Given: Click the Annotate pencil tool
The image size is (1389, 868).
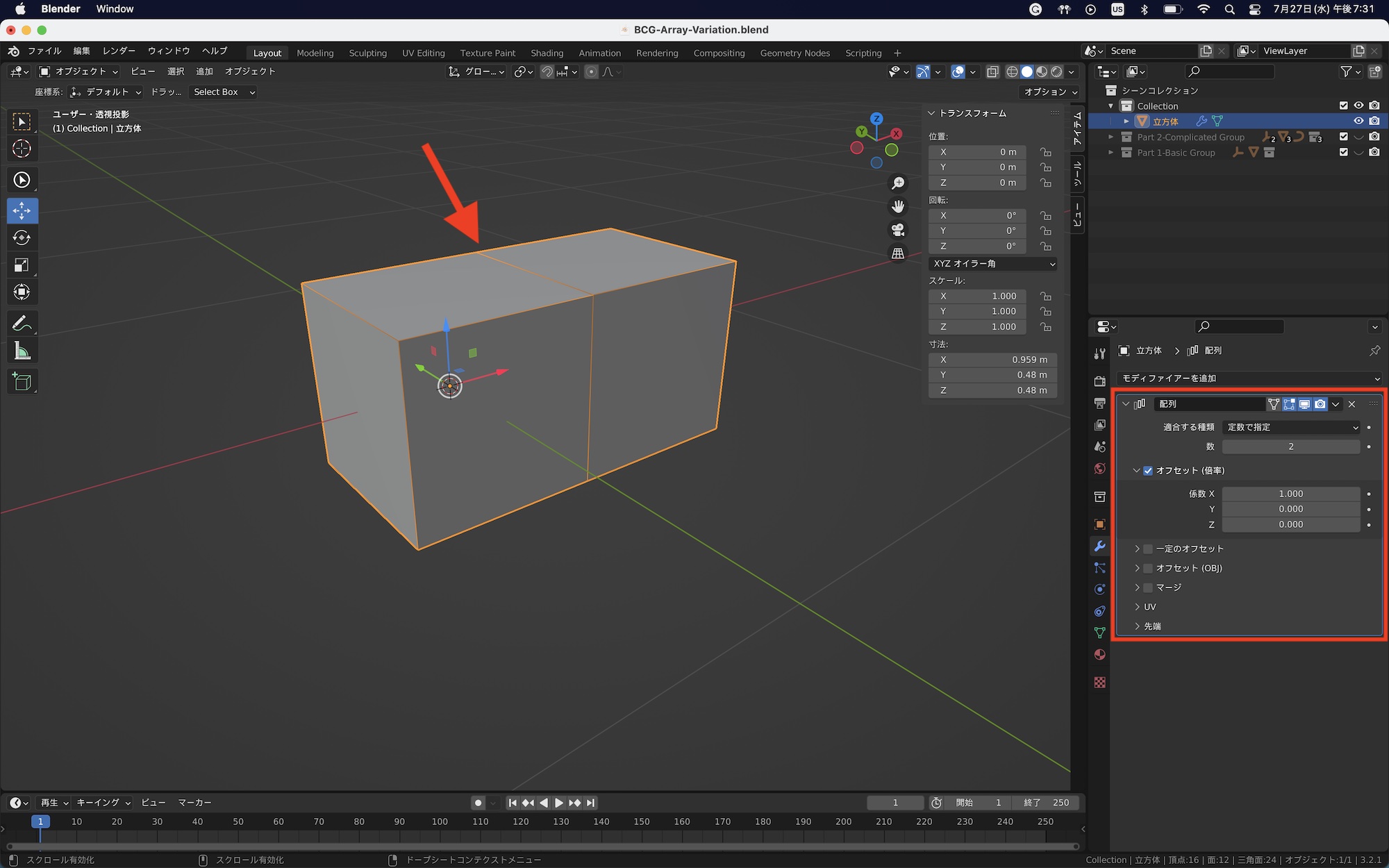Looking at the screenshot, I should click(x=22, y=324).
